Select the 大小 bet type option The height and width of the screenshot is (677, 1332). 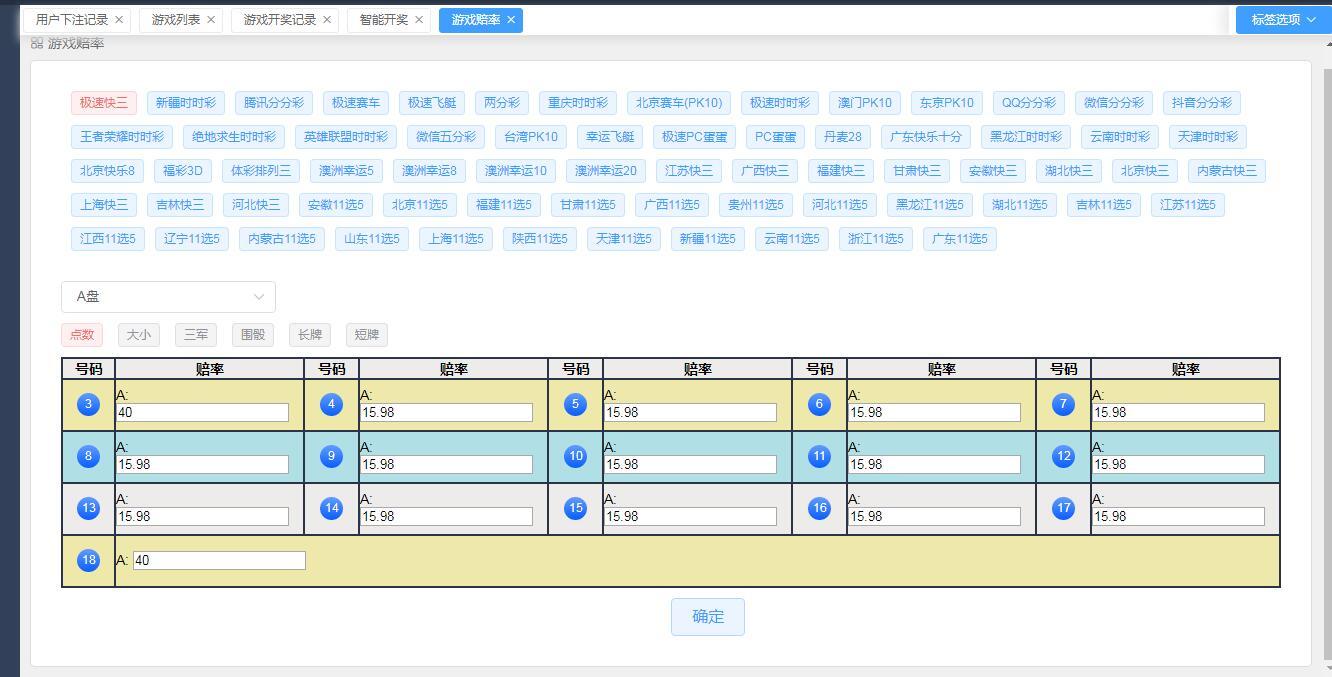point(139,335)
